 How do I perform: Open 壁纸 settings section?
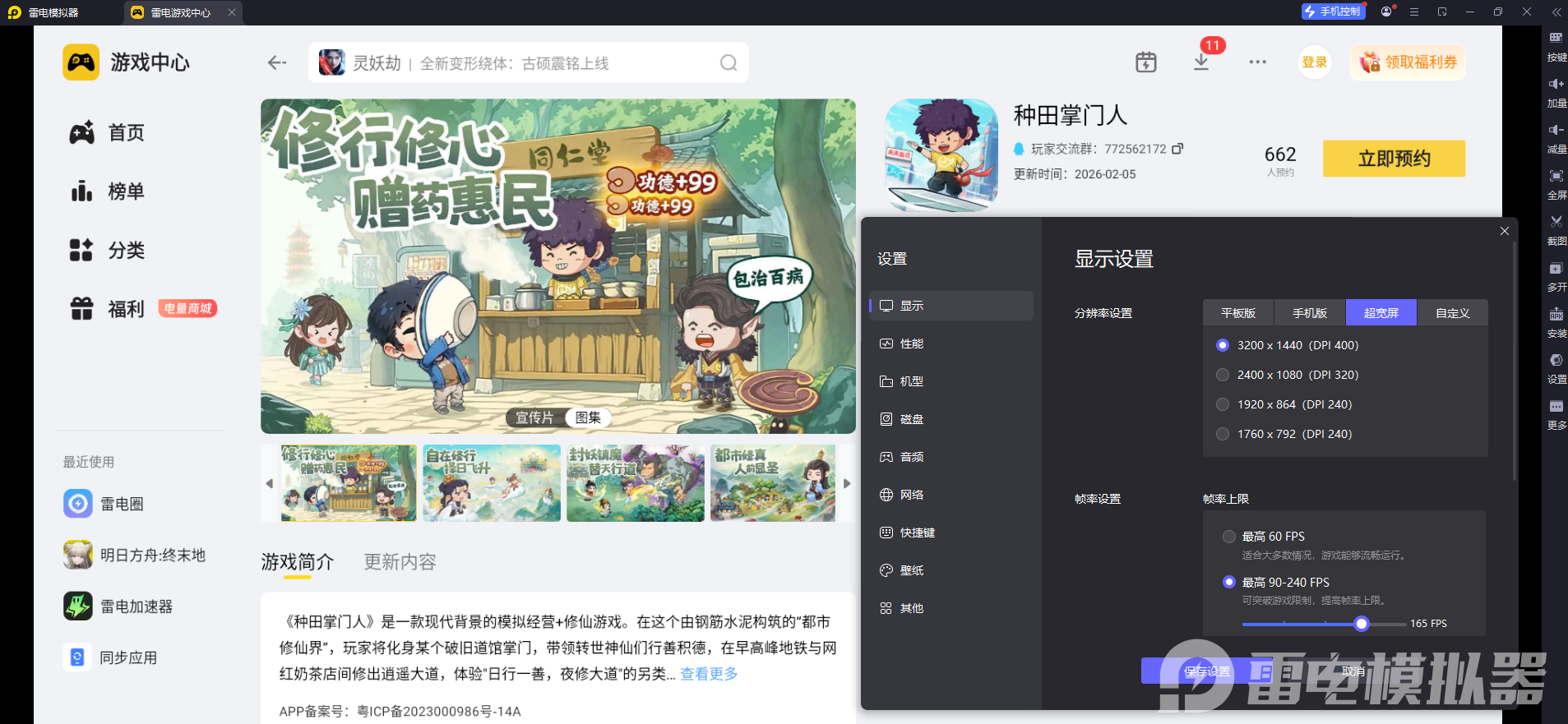tap(951, 570)
